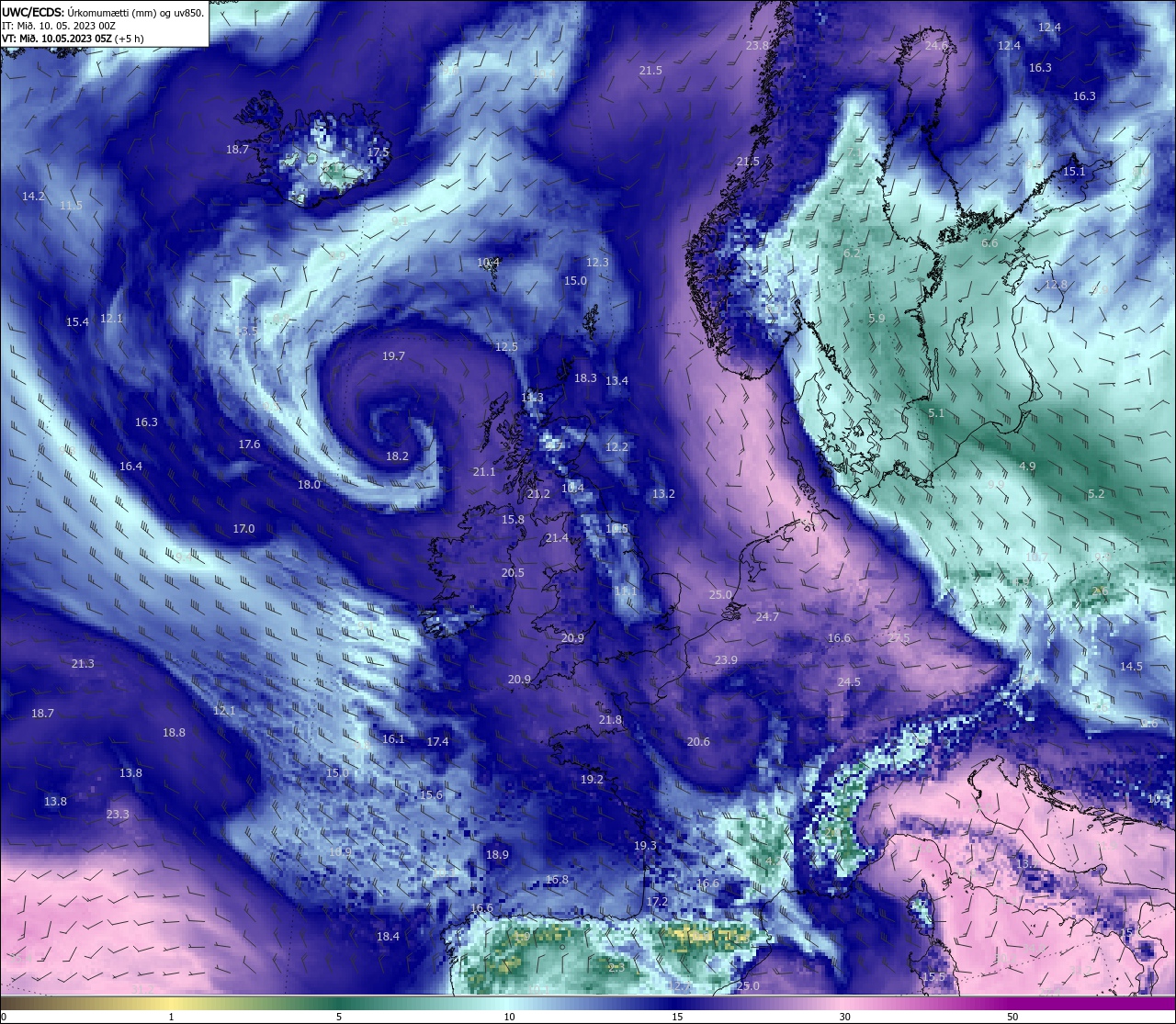This screenshot has height=1024, width=1176.
Task: Click the map value 12.2
Action: coord(616,447)
